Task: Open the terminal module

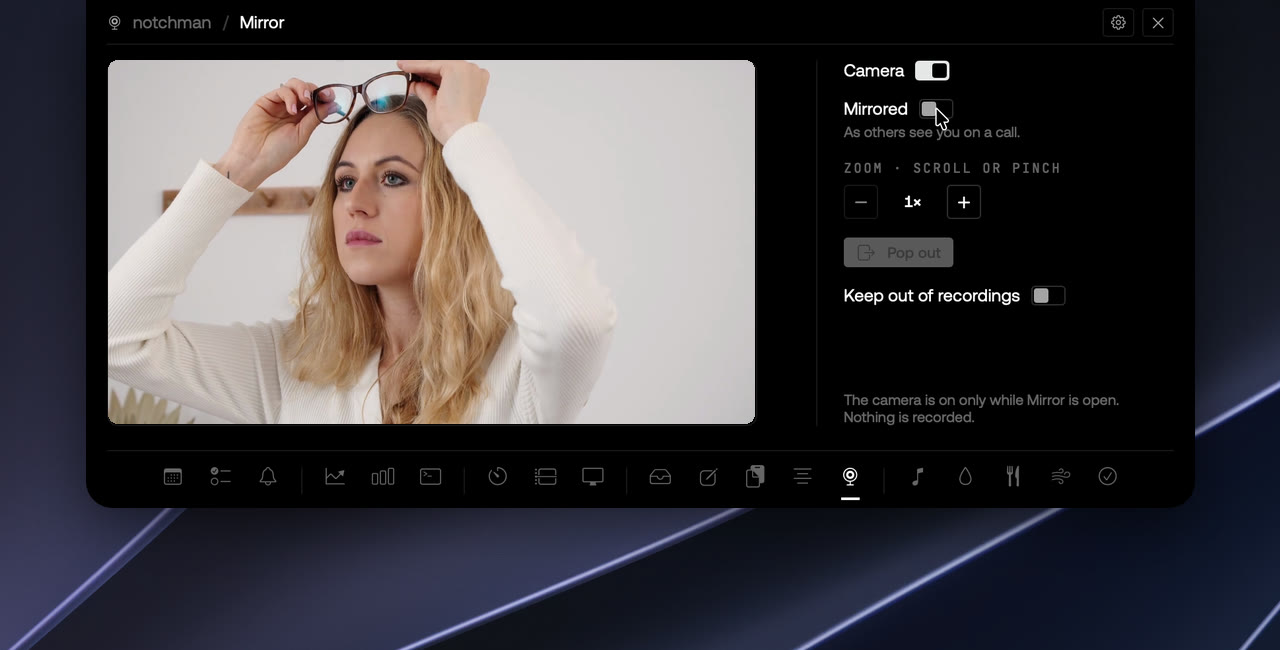Action: 431,477
